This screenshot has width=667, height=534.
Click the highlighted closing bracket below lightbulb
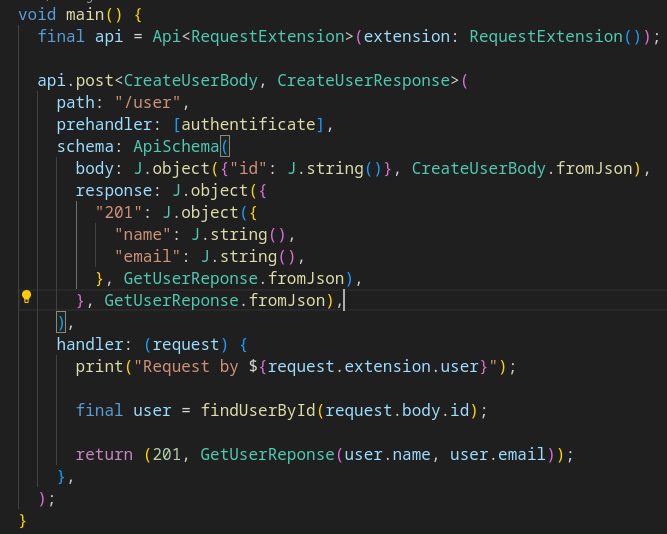(x=61, y=323)
